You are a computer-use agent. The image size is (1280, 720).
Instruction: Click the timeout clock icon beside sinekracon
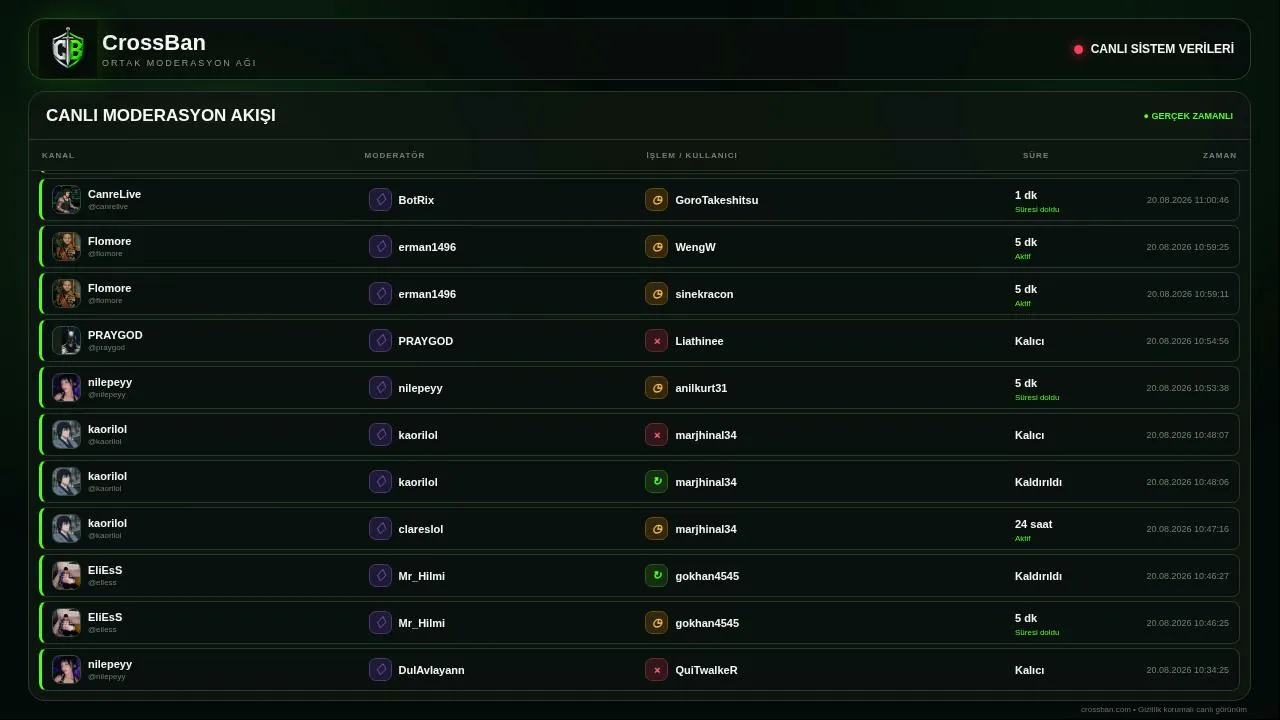click(656, 294)
